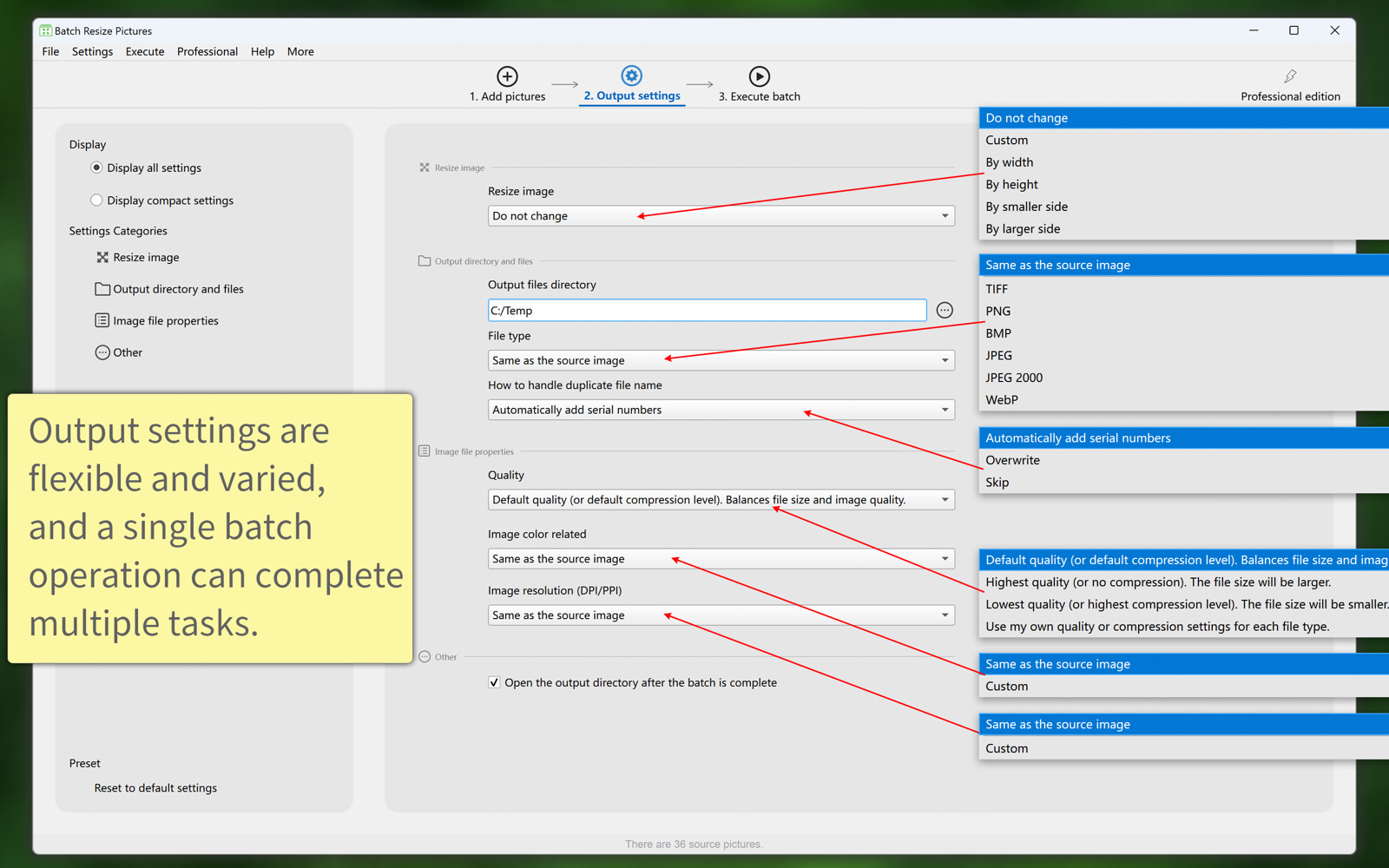
Task: Select Display all settings radio button
Action: pos(96,168)
